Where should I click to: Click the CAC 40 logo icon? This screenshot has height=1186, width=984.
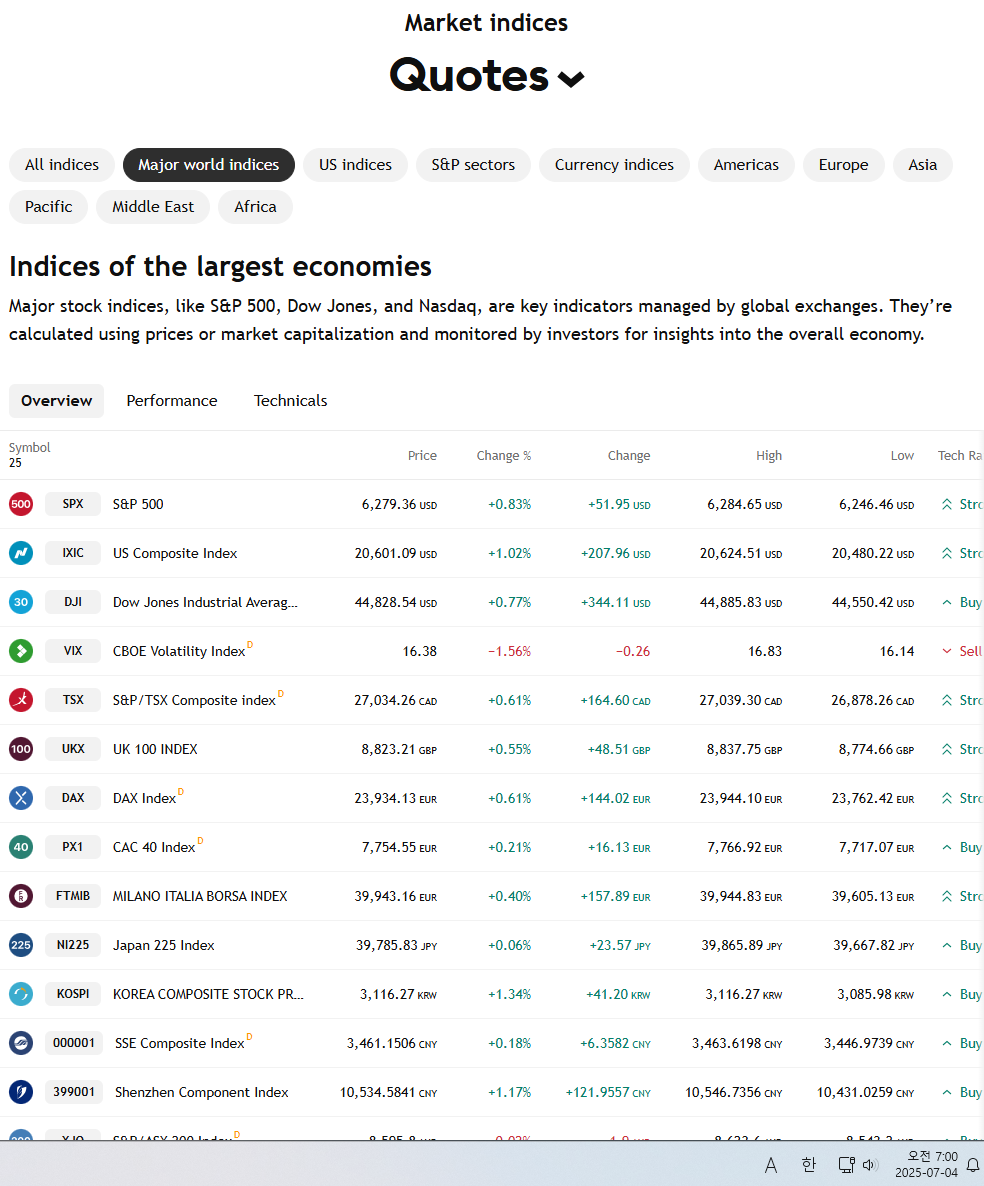point(21,847)
